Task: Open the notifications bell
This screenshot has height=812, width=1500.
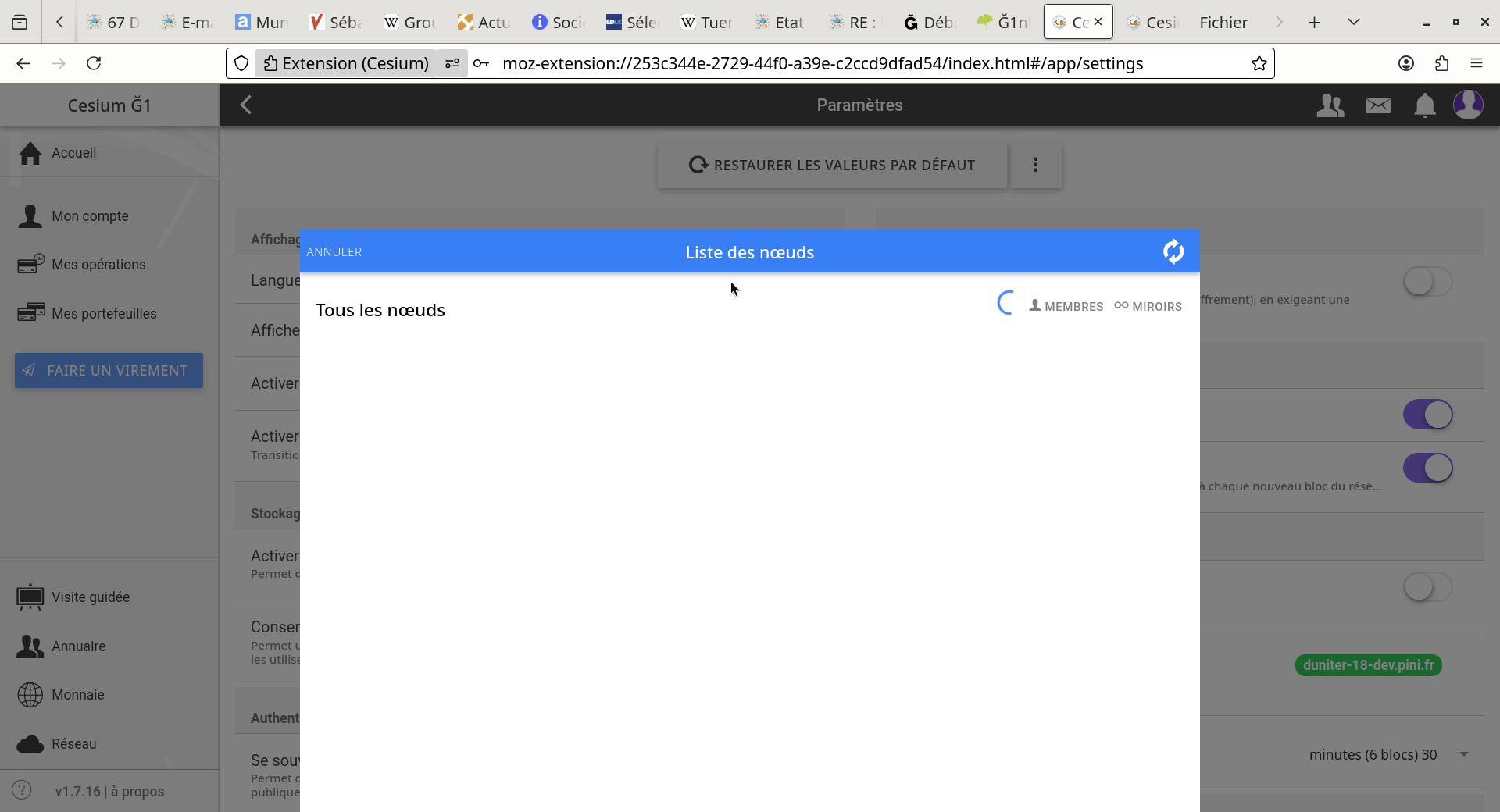Action: pyautogui.click(x=1424, y=105)
